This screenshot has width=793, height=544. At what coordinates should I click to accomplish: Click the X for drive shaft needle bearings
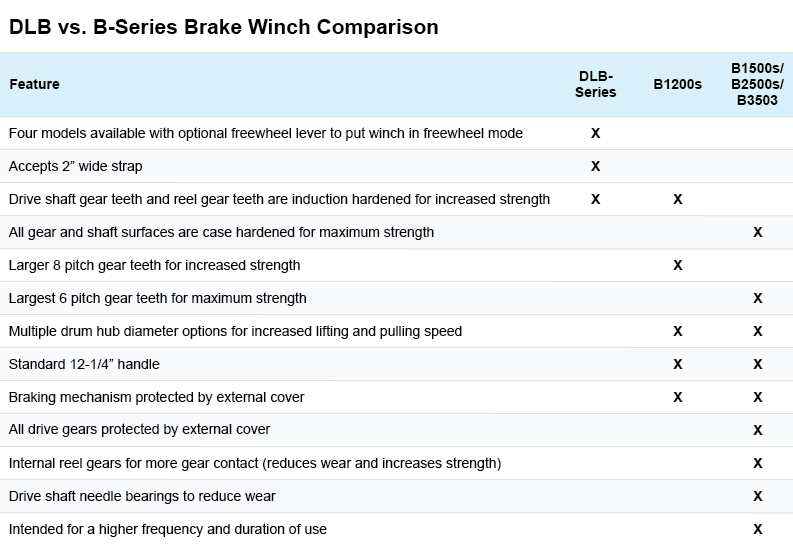758,496
